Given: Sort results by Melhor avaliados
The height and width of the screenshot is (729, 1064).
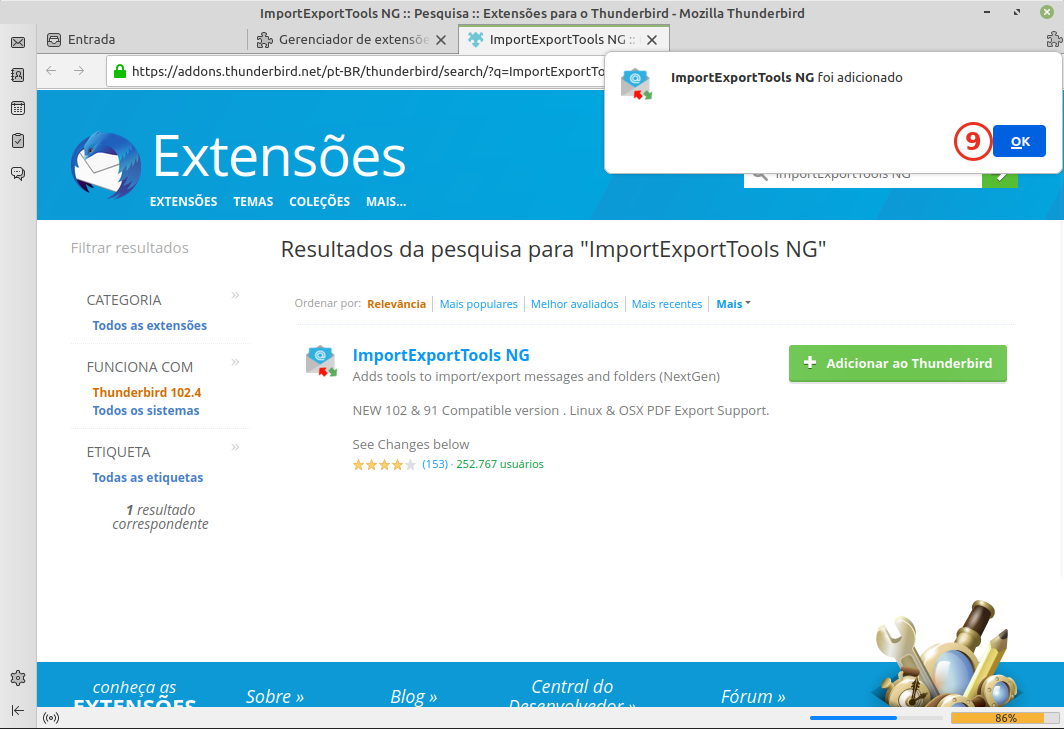Looking at the screenshot, I should [575, 304].
